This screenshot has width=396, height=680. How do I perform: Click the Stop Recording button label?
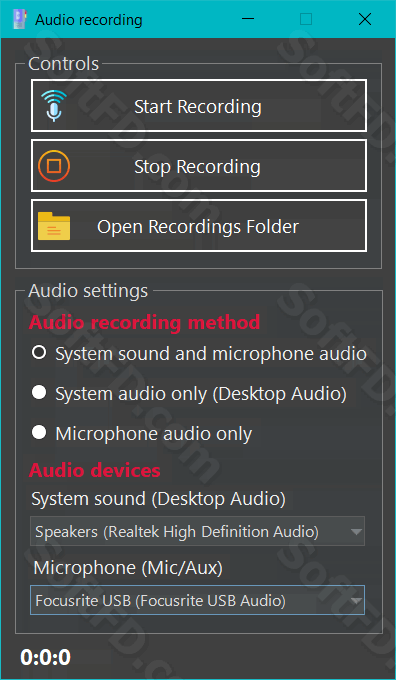pos(197,167)
